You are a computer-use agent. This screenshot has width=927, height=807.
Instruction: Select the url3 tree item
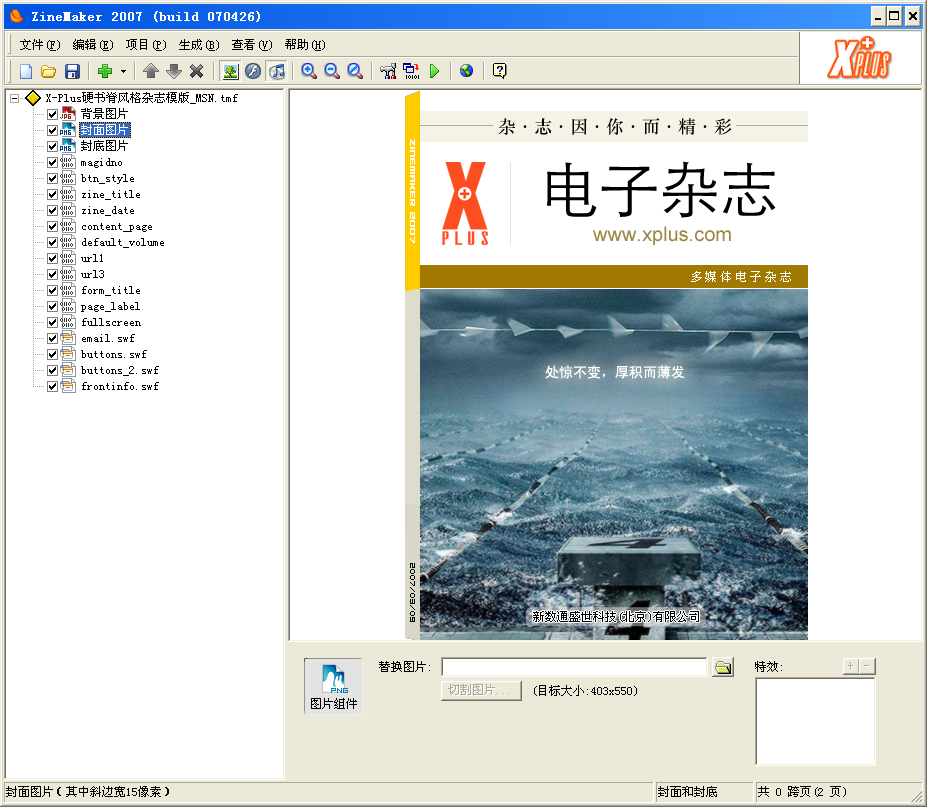(x=93, y=274)
